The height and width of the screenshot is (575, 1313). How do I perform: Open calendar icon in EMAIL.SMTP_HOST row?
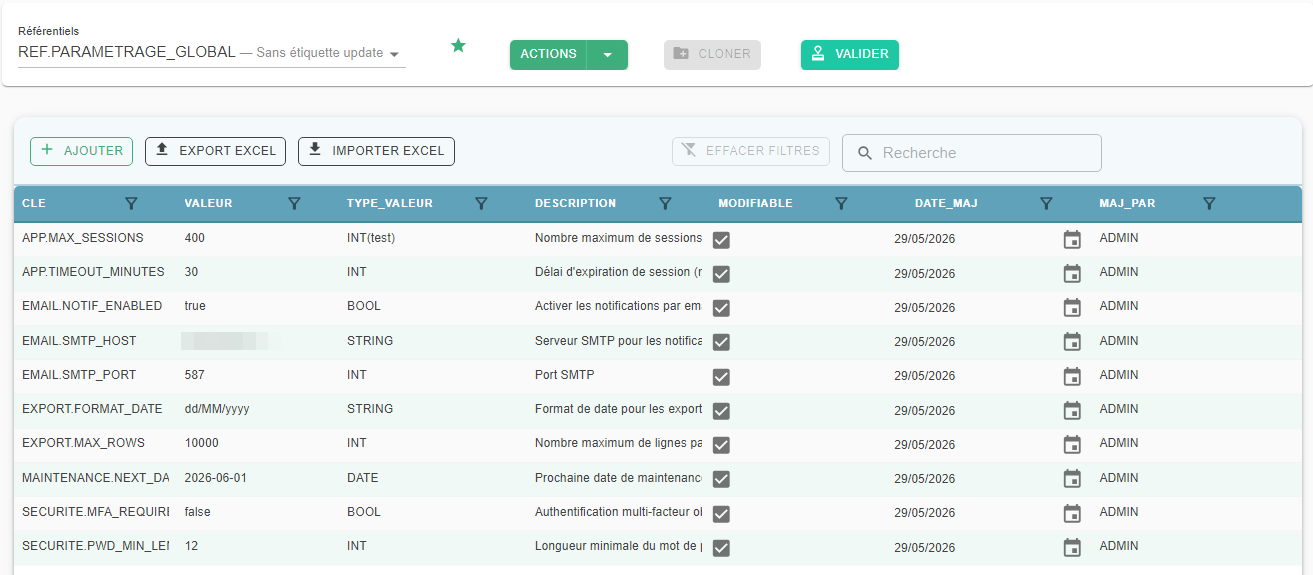tap(1072, 341)
